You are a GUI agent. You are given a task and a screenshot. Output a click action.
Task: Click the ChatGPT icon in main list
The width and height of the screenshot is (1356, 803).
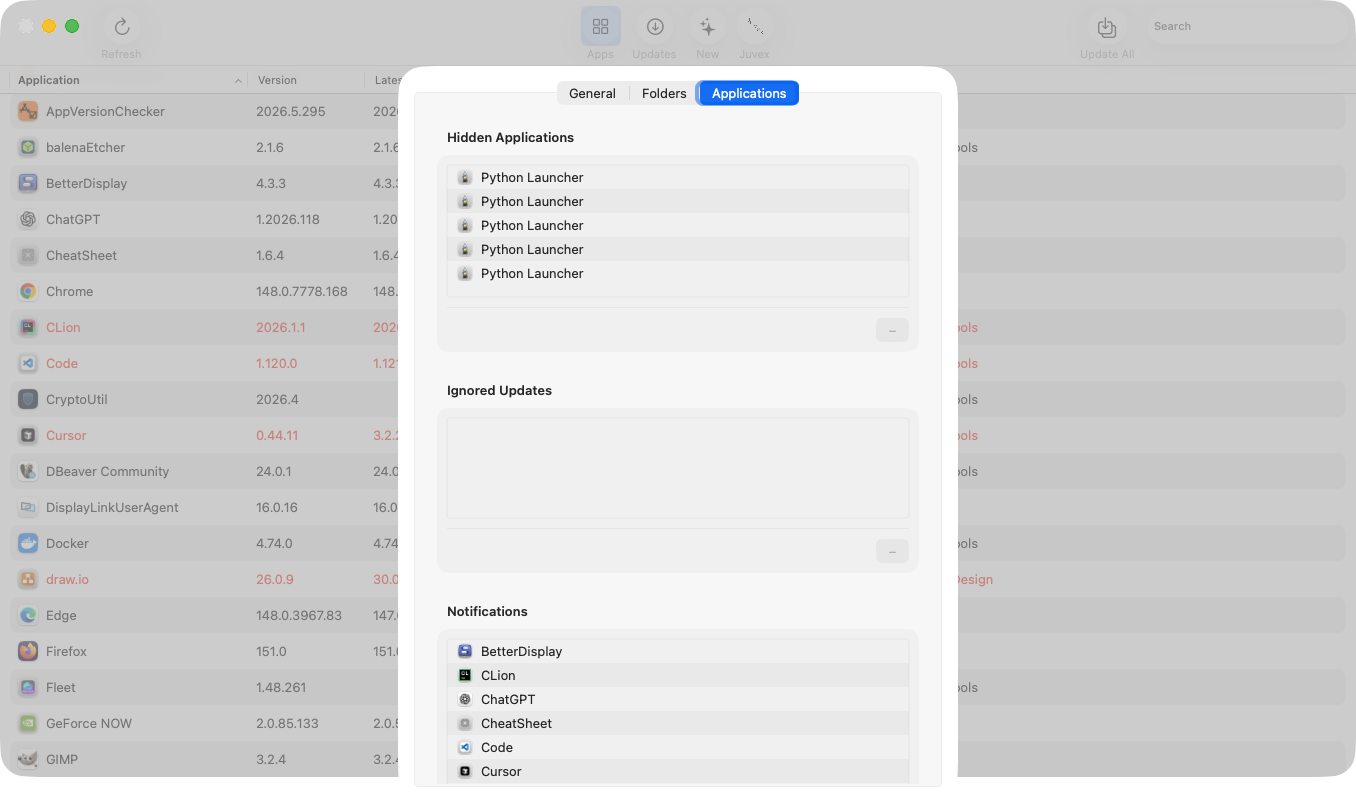[x=28, y=219]
